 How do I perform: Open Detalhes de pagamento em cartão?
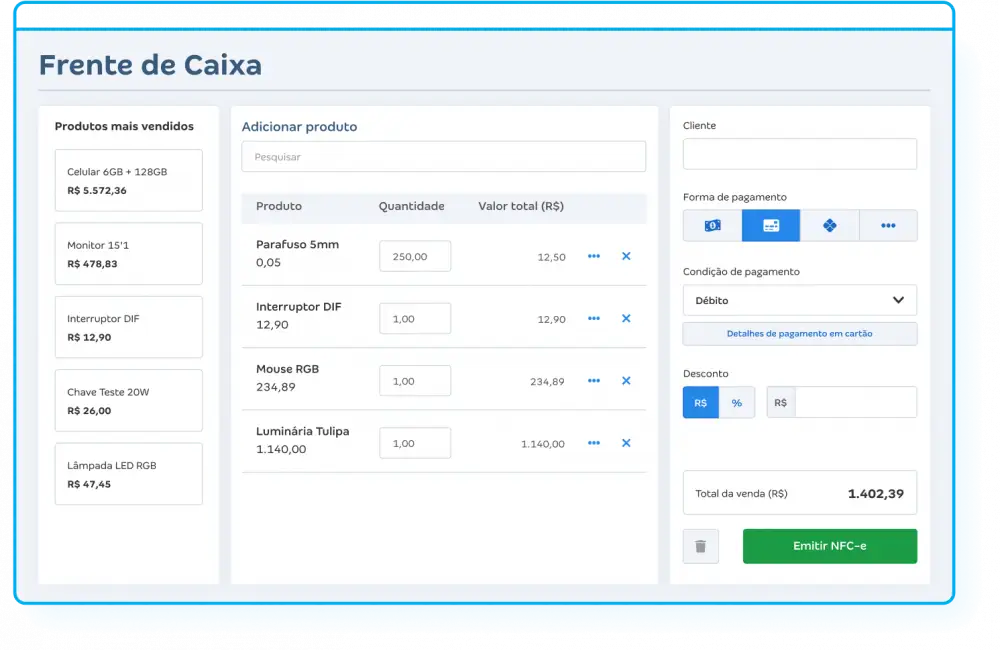(800, 334)
